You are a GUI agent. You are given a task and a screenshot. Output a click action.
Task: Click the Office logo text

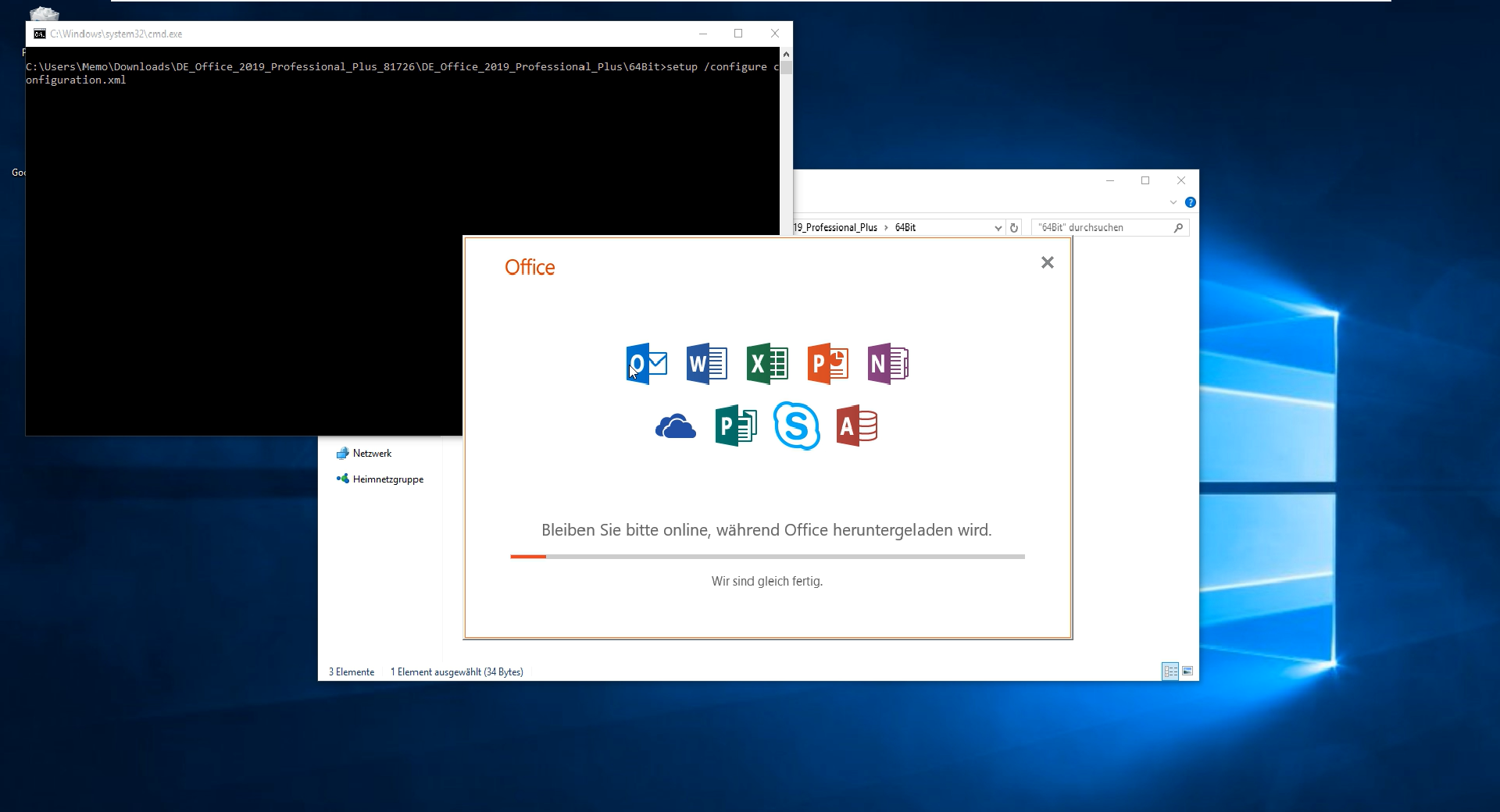530,268
